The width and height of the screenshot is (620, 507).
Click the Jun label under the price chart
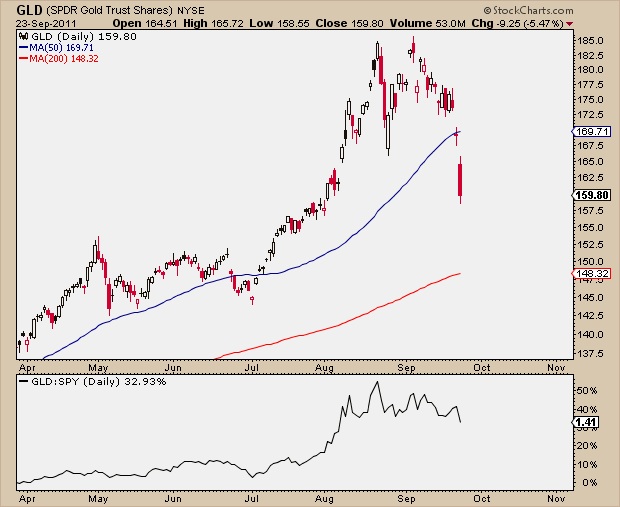(x=173, y=368)
